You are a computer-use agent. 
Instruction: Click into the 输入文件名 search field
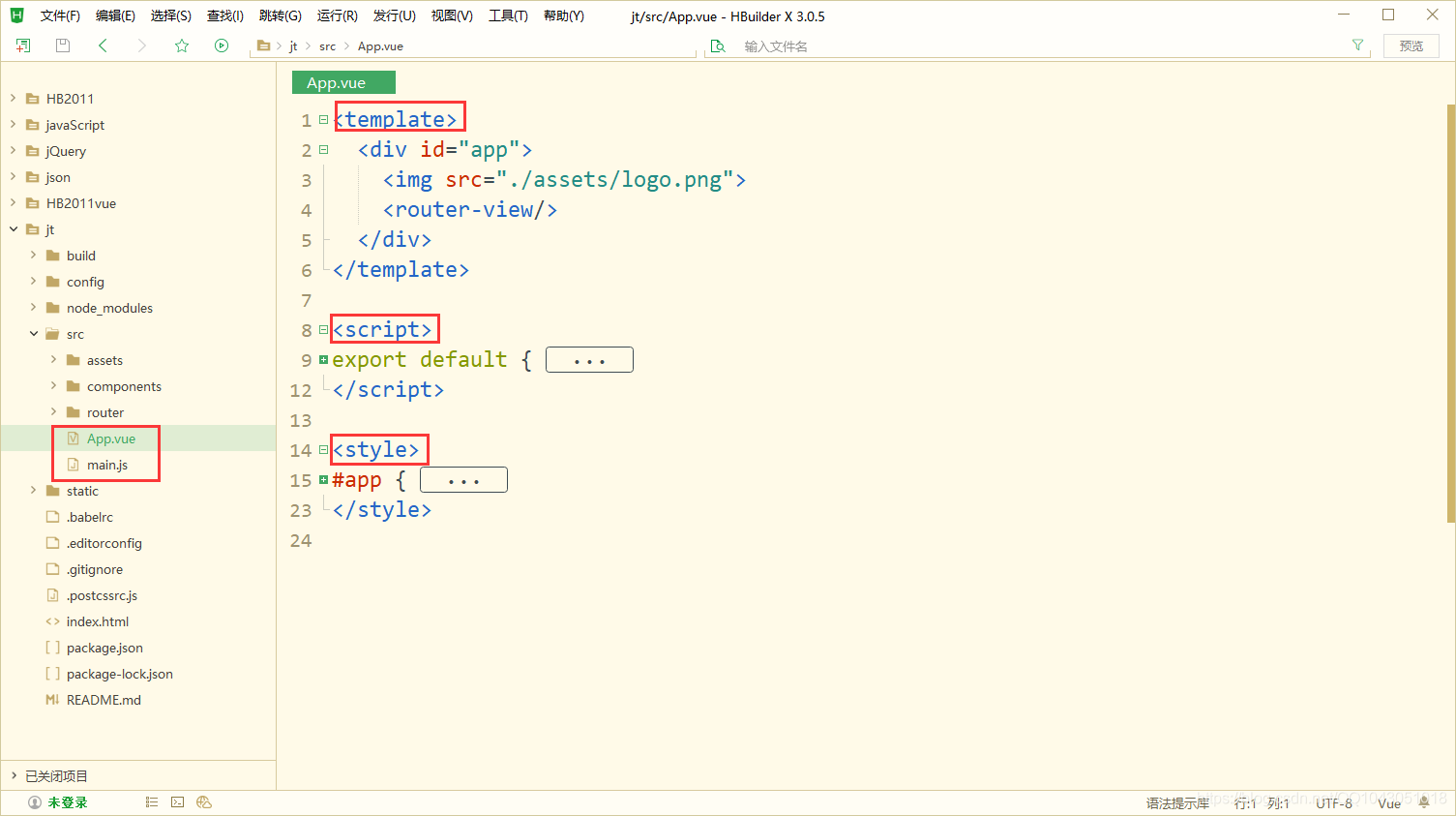[1040, 45]
